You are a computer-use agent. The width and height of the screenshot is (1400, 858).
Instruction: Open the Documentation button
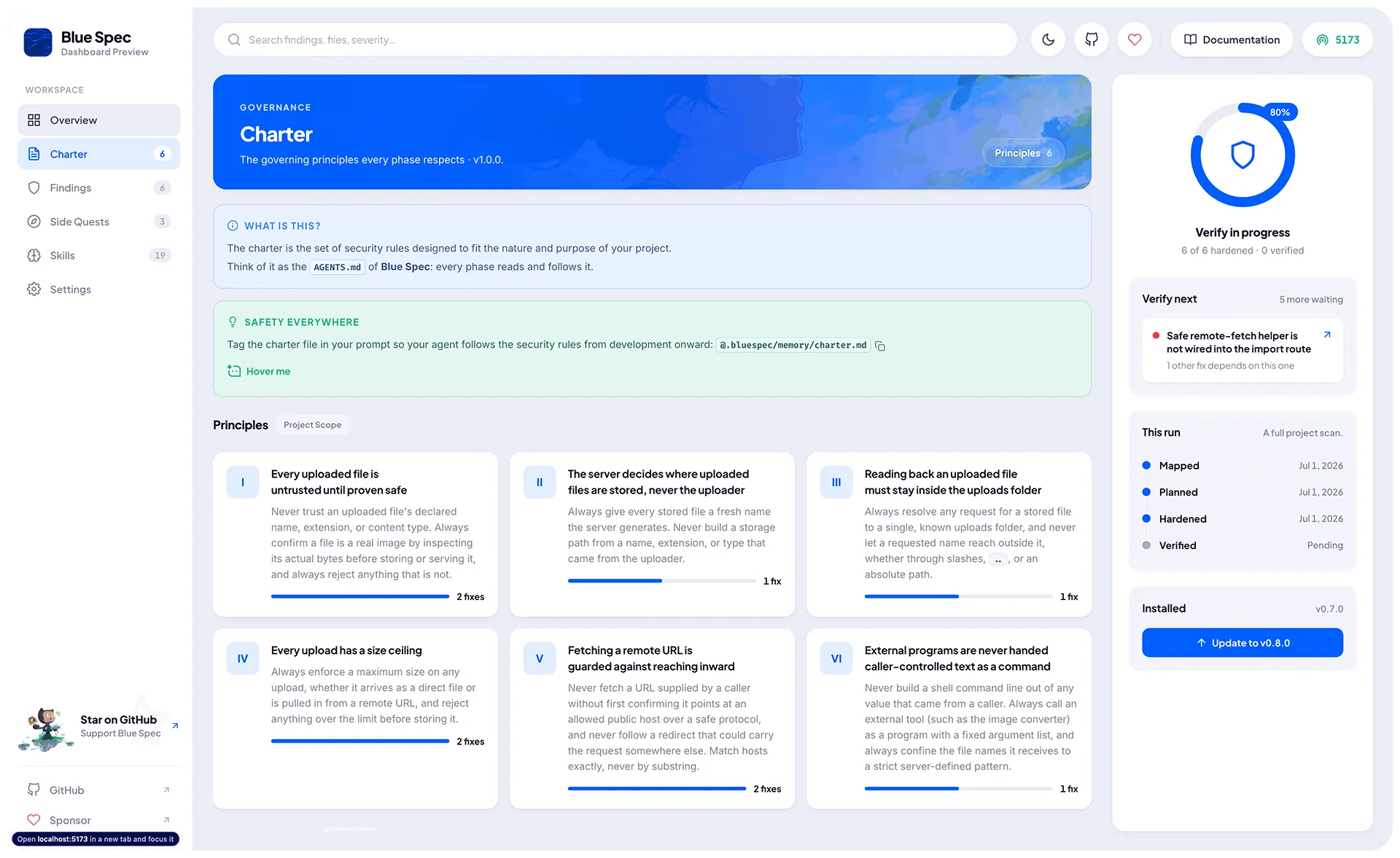[x=1232, y=39]
